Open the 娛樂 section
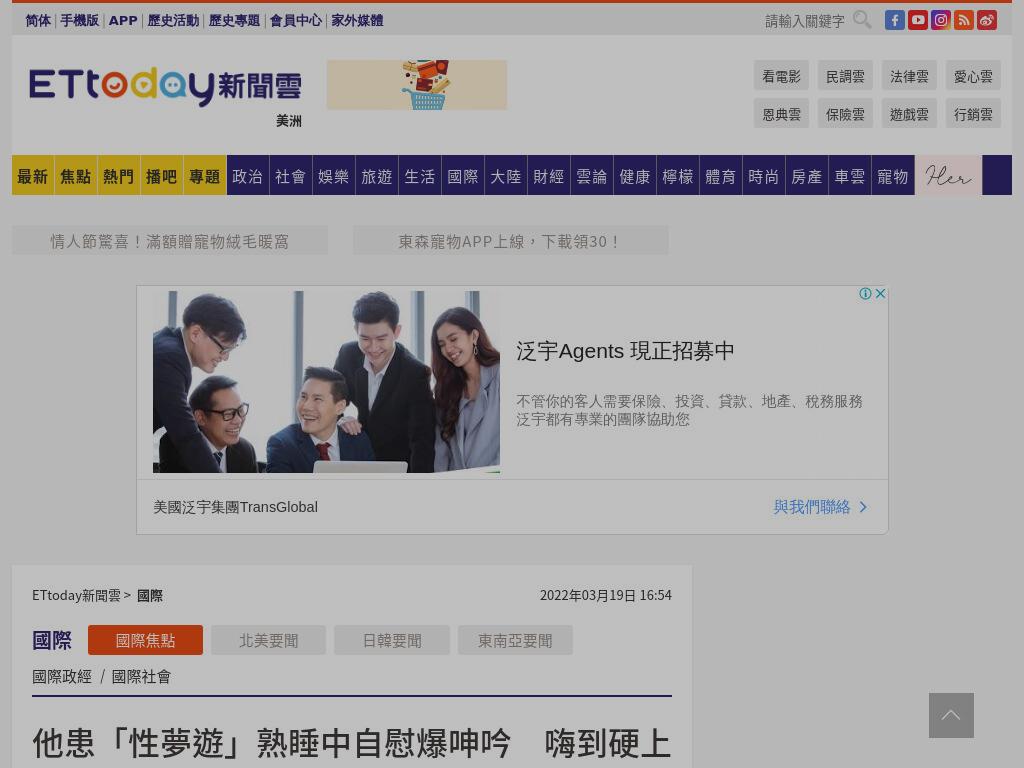 click(334, 176)
